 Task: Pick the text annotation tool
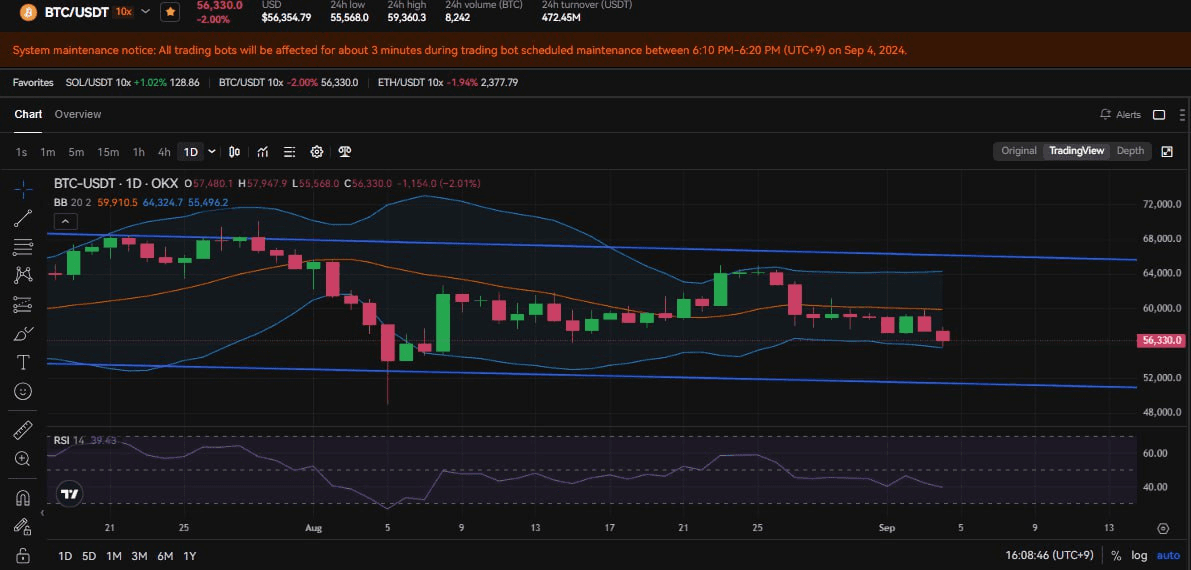click(x=23, y=363)
